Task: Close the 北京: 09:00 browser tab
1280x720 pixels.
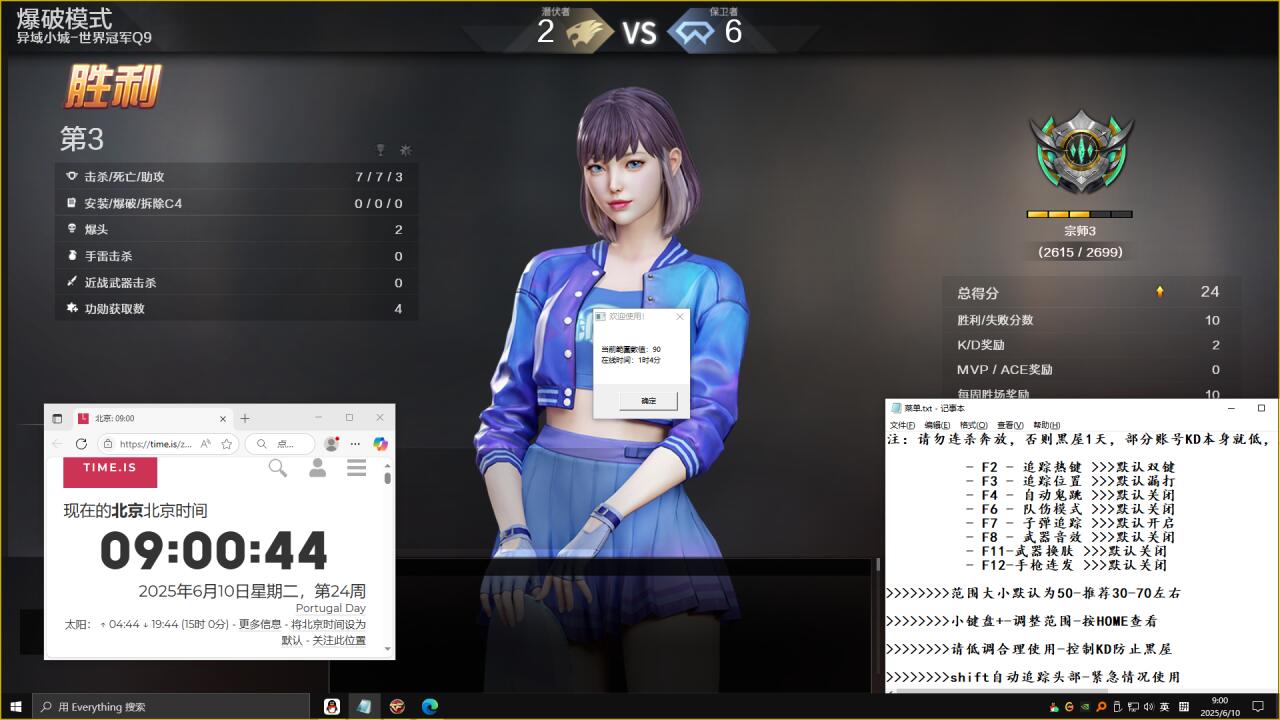Action: pos(223,418)
